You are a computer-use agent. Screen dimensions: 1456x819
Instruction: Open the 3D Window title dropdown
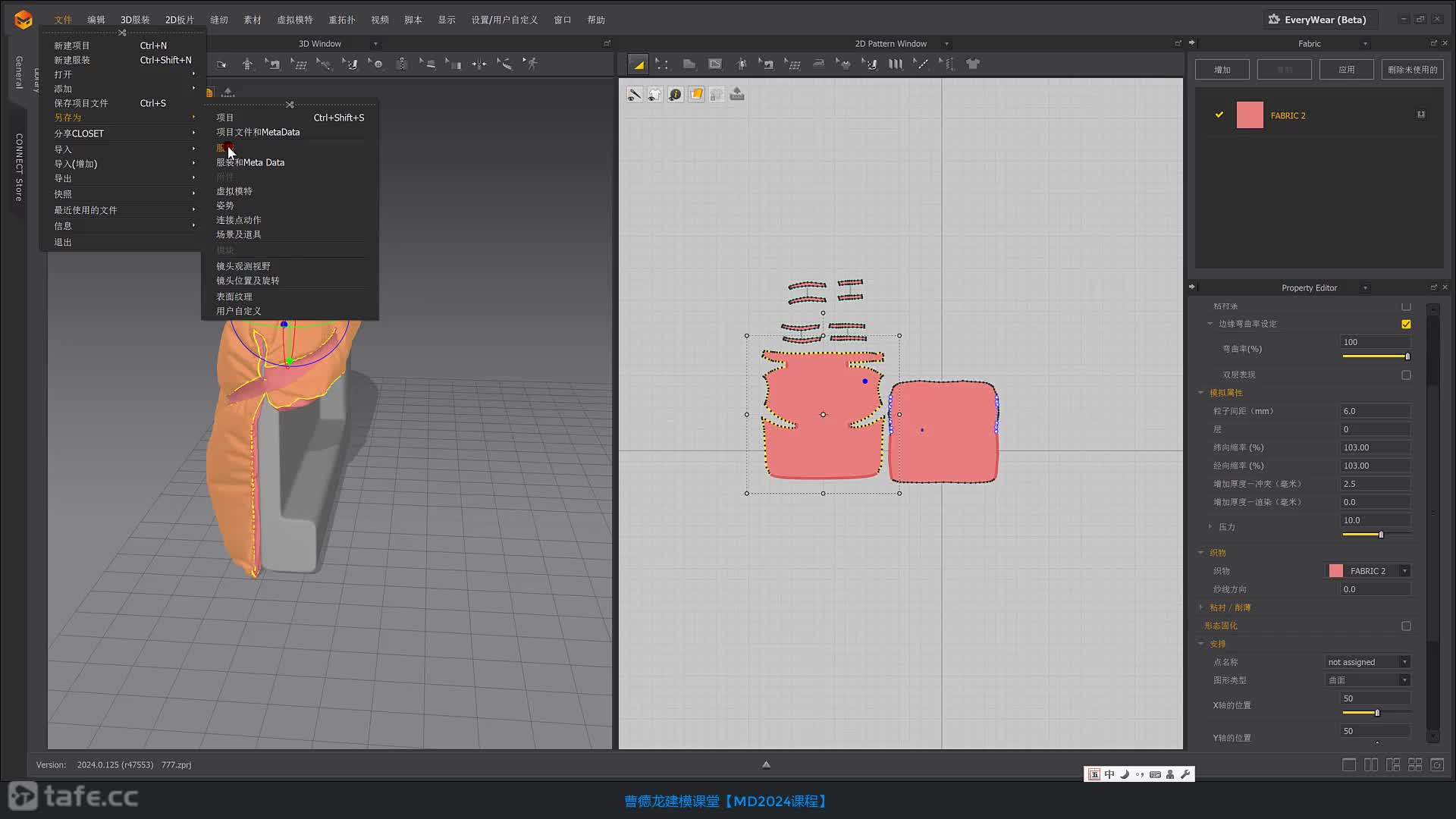(x=375, y=44)
